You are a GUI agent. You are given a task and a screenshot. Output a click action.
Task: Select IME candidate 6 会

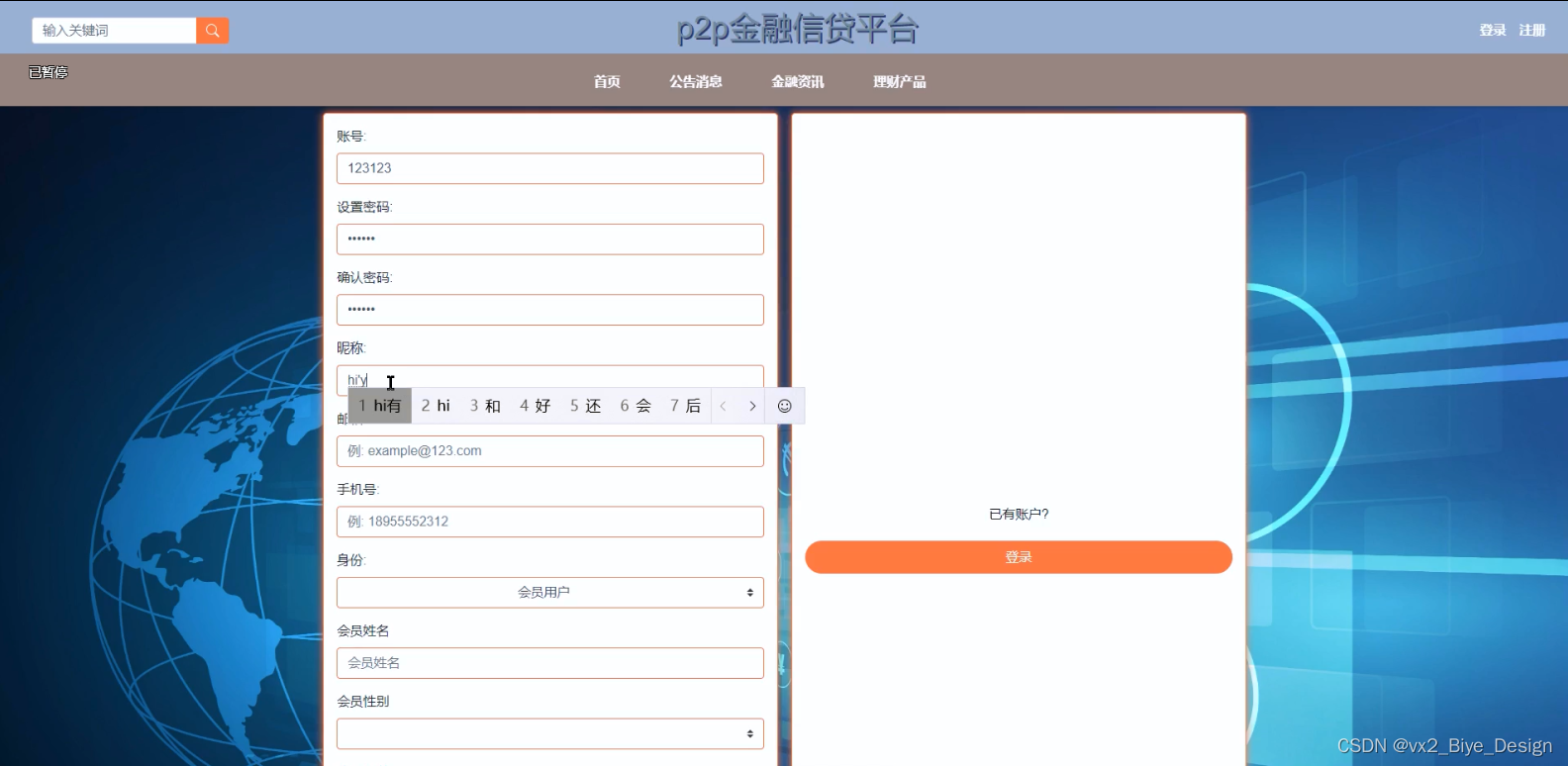point(636,406)
